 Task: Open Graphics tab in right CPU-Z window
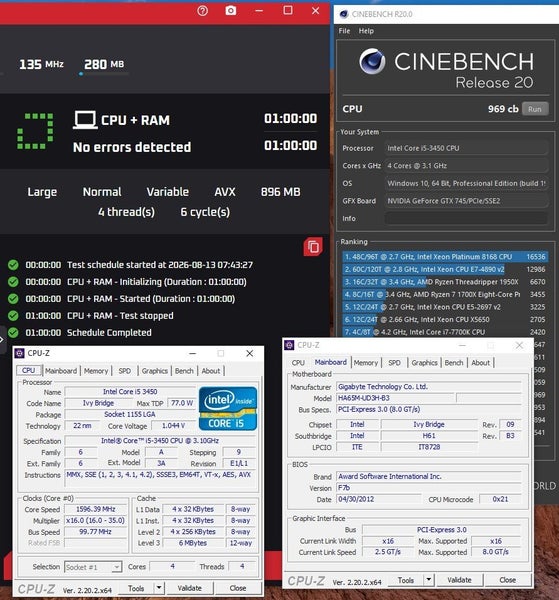424,363
